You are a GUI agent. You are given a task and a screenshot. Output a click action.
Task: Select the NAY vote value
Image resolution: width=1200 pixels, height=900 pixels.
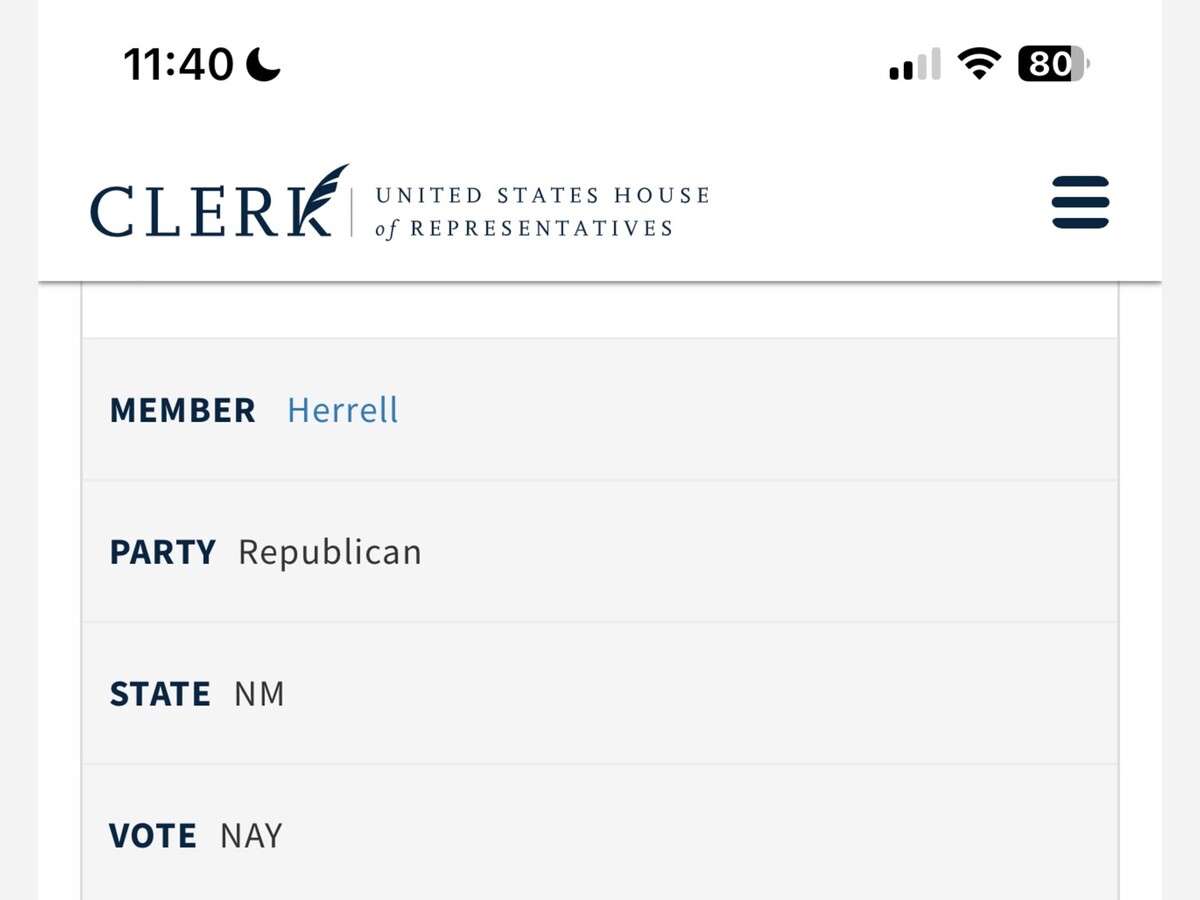click(251, 836)
